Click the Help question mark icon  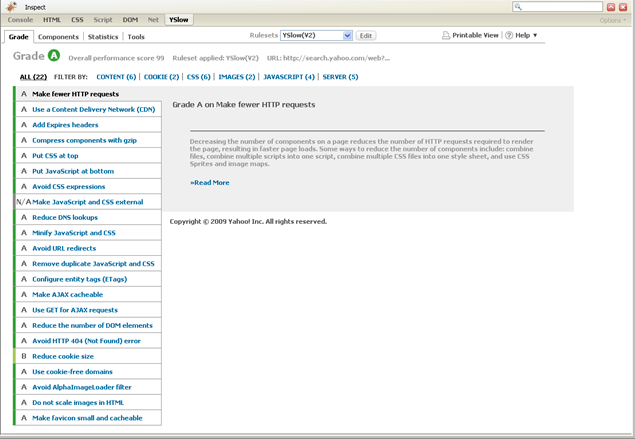click(509, 35)
